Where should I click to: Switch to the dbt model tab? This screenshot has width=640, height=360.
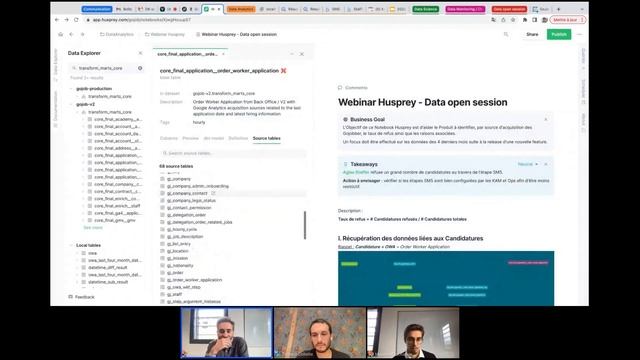click(x=213, y=138)
